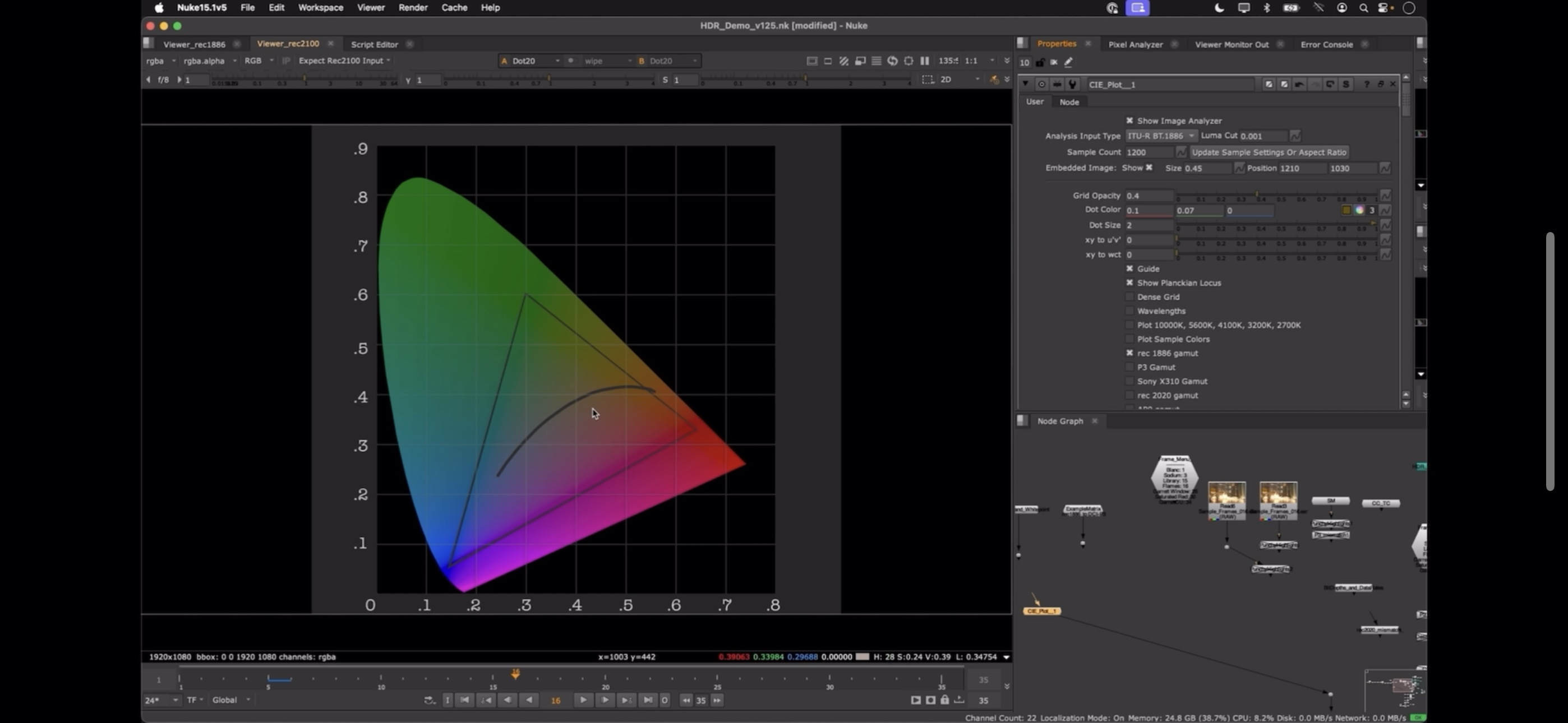Click the Dot Color swatch

pyautogui.click(x=1346, y=211)
